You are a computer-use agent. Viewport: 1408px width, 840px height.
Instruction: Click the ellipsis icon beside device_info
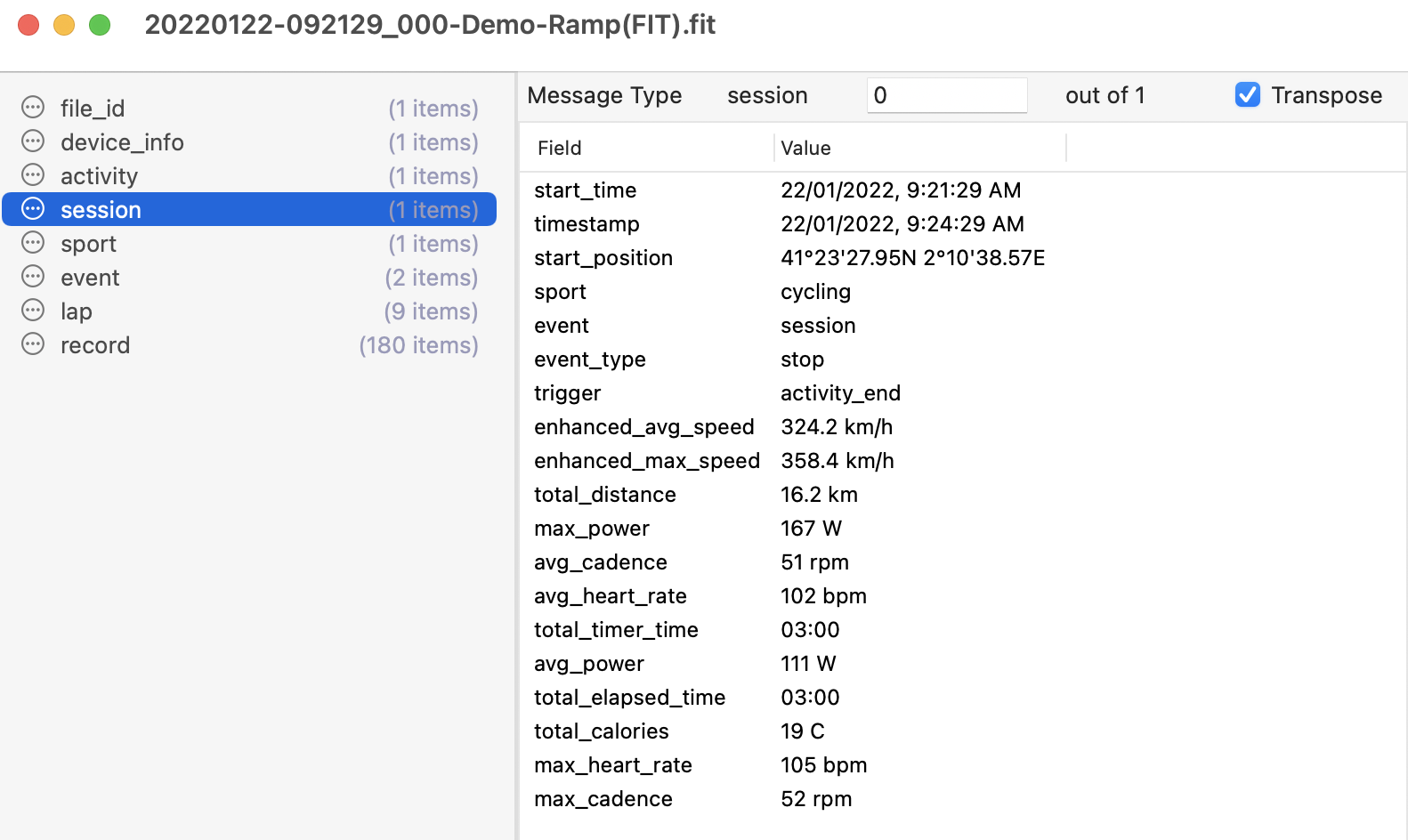click(x=33, y=141)
